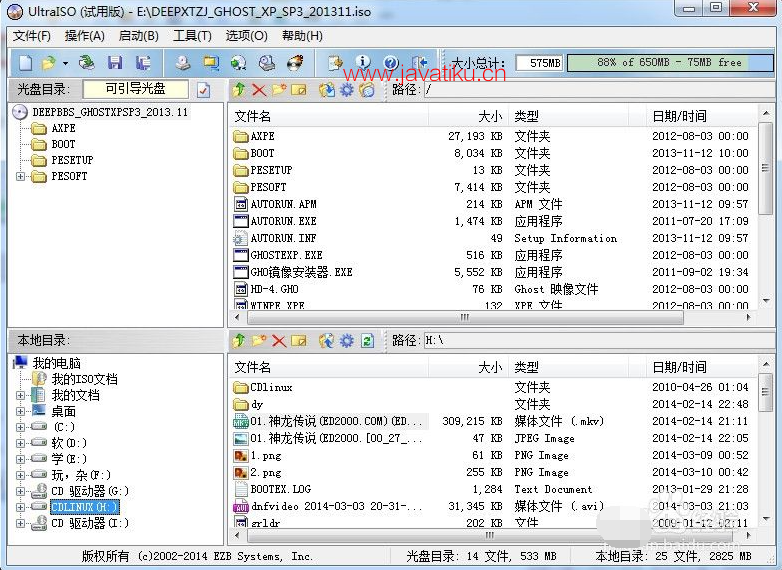Image resolution: width=782 pixels, height=570 pixels.
Task: Select the GHOSTEXP.EXE file row
Action: [x=491, y=255]
